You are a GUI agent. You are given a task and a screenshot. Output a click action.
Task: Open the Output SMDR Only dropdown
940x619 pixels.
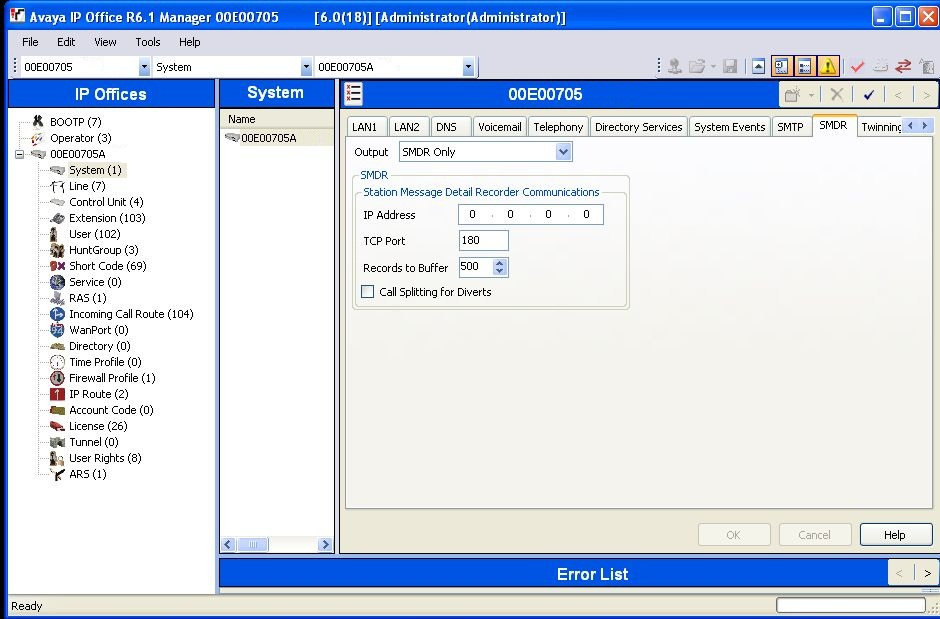tap(563, 152)
